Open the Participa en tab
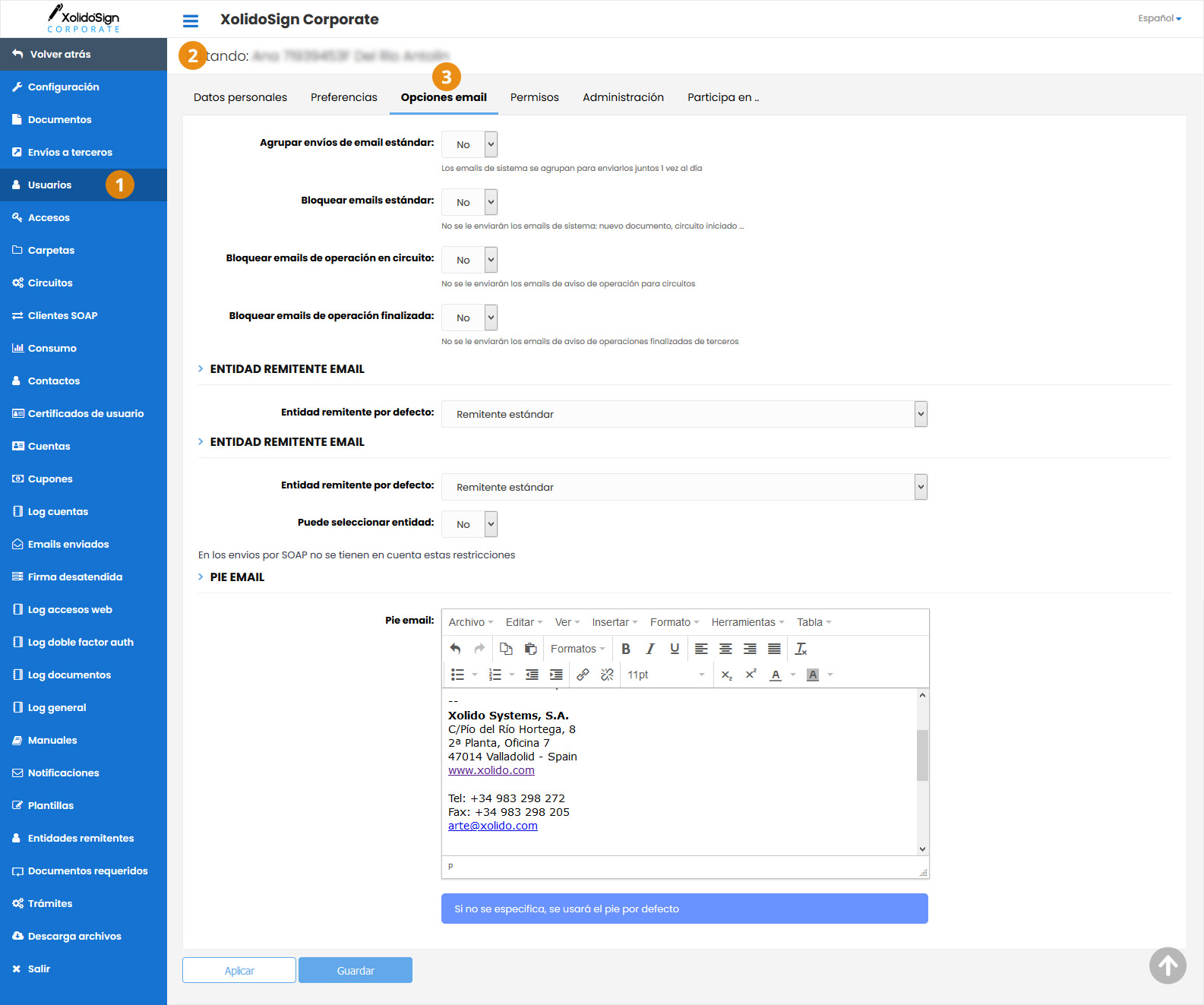Viewport: 1204px width, 1005px height. point(723,97)
